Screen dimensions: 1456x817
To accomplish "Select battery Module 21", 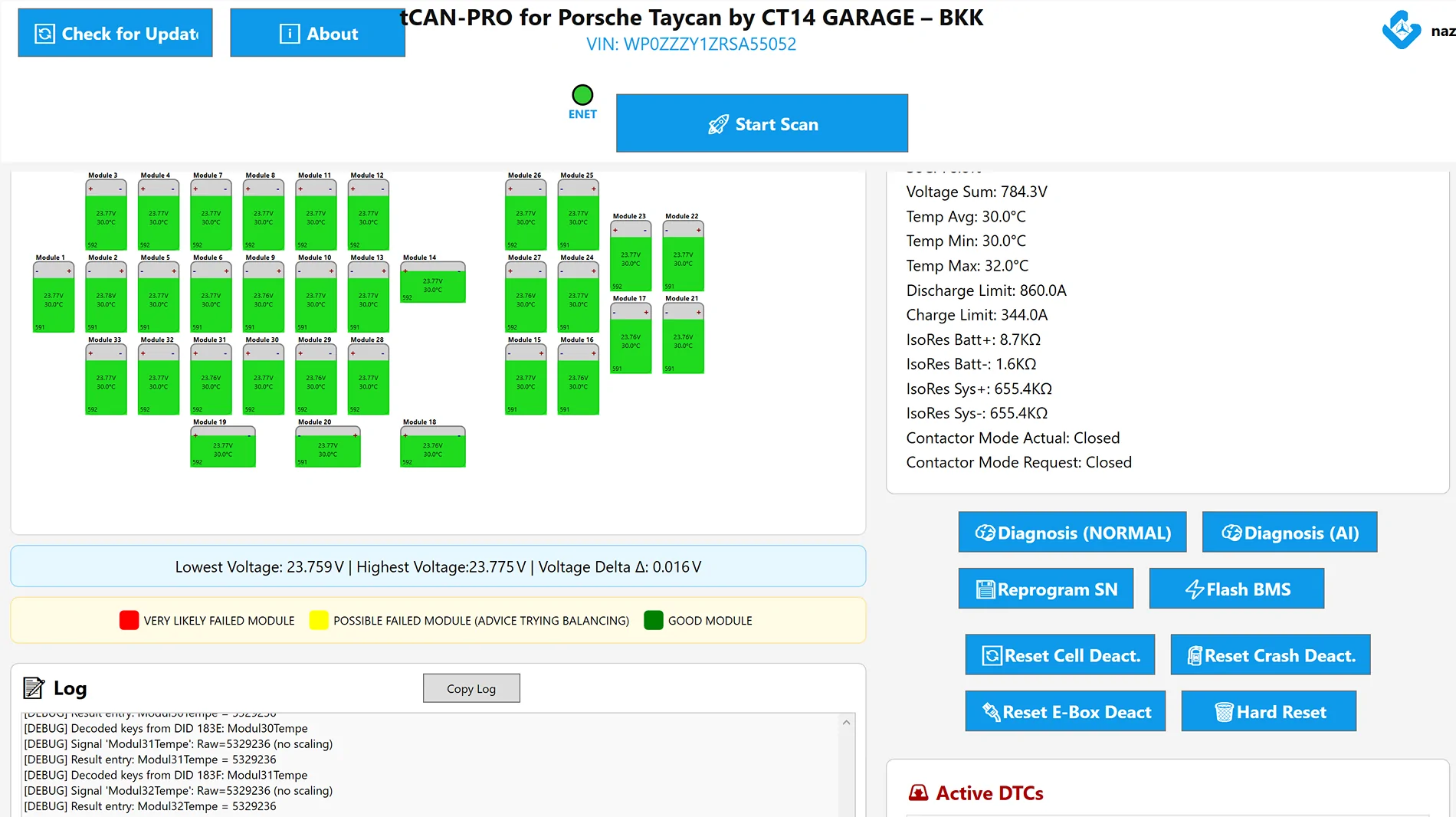I will tap(684, 338).
